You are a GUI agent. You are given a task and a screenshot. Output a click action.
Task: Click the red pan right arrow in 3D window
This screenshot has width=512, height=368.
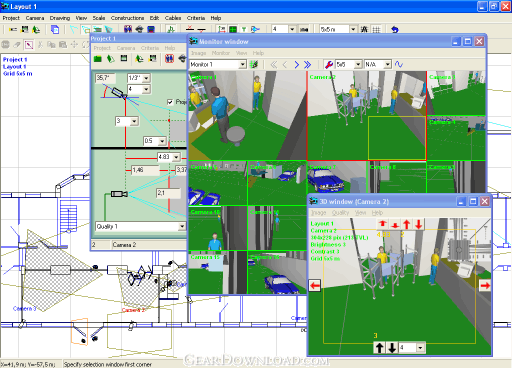pos(485,286)
